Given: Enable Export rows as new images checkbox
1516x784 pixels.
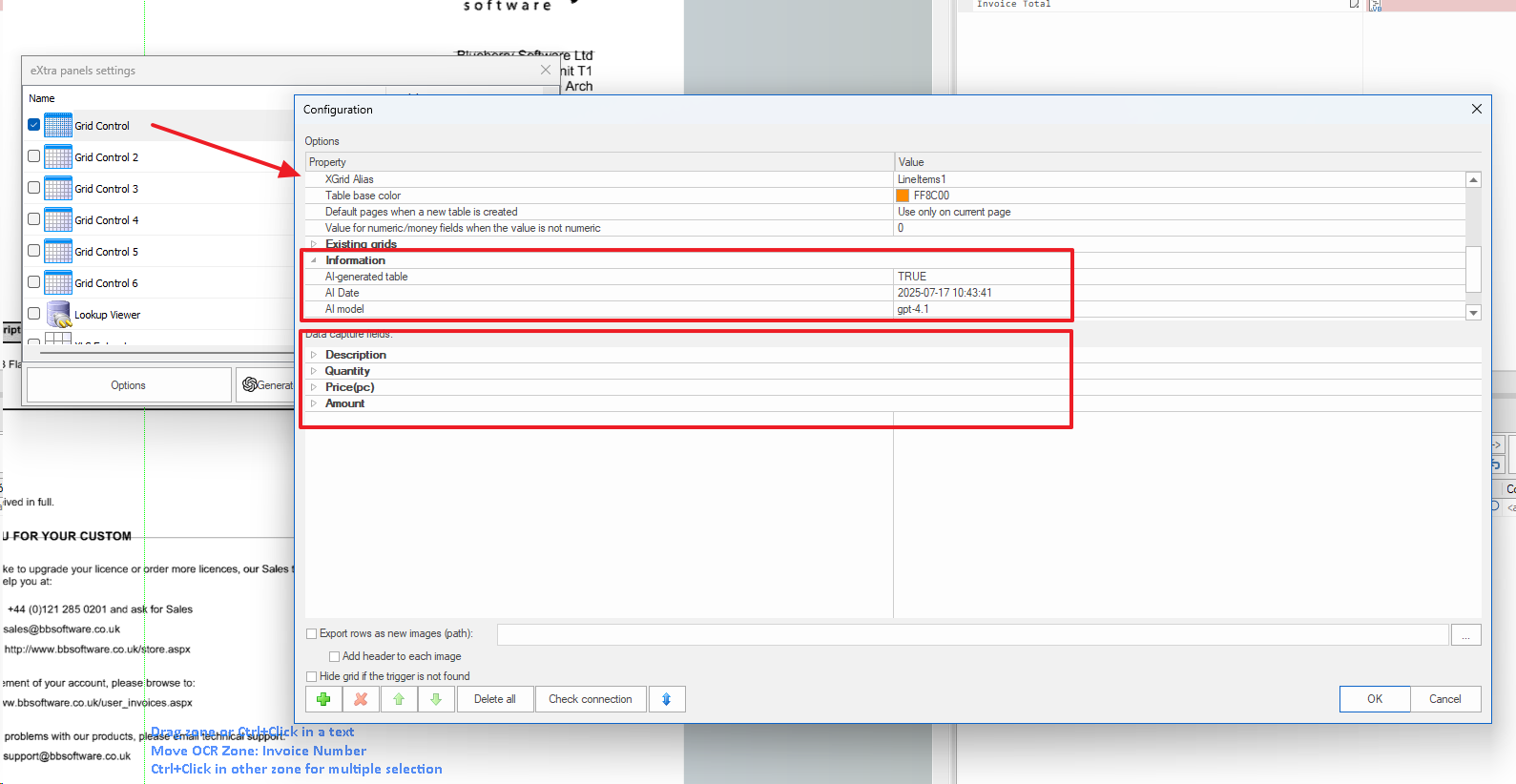Looking at the screenshot, I should point(312,633).
